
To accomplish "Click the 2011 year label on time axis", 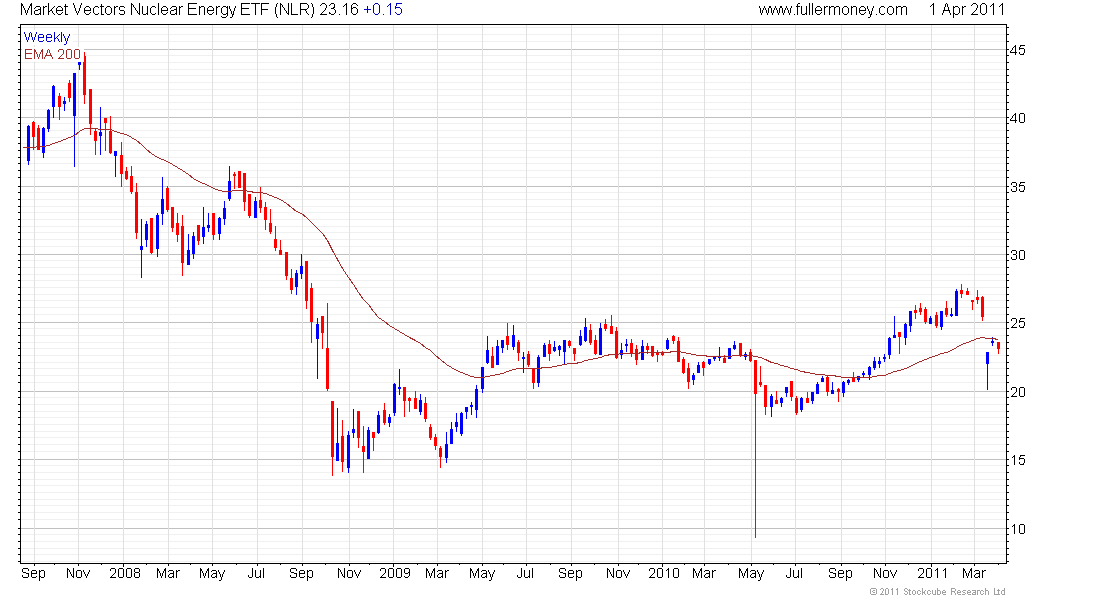I will (x=932, y=573).
